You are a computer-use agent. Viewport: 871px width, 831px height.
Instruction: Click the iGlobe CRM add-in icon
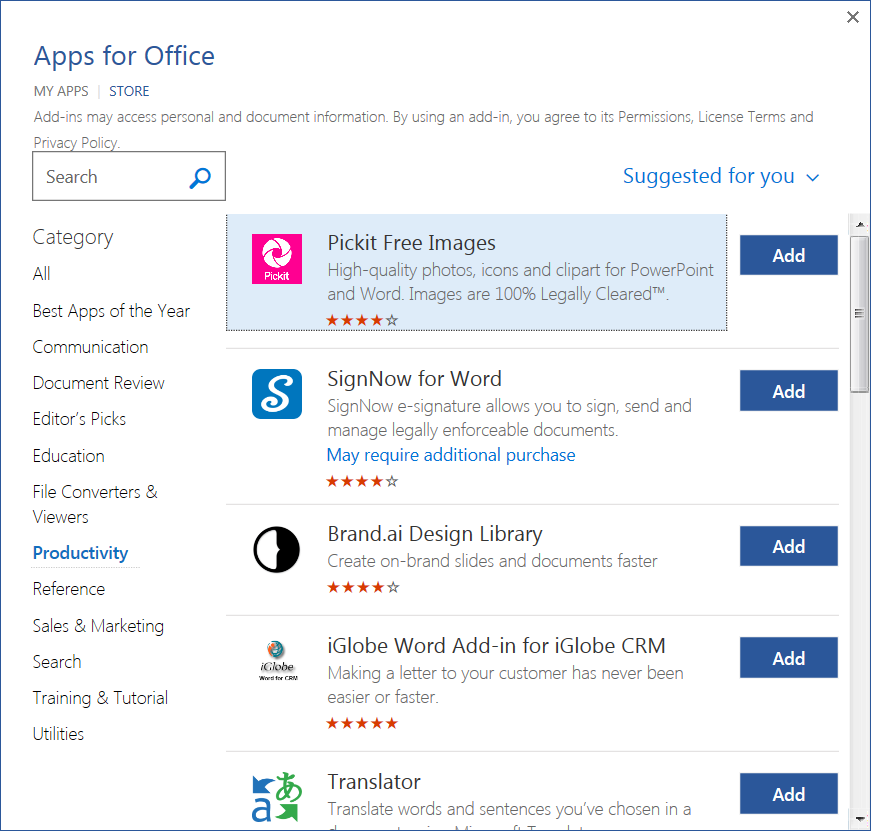(x=277, y=661)
